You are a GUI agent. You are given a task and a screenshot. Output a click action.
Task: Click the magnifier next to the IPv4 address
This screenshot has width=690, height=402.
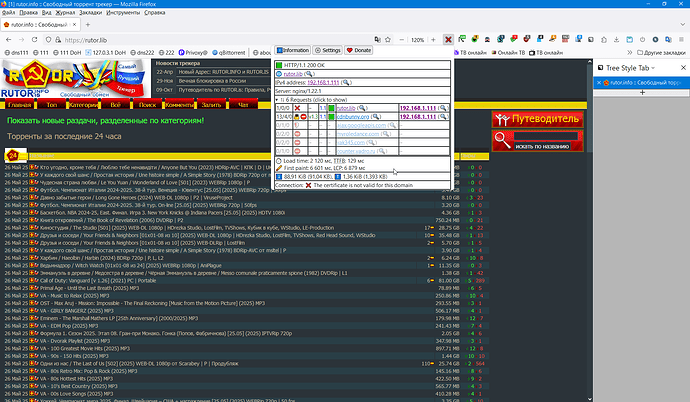(346, 82)
